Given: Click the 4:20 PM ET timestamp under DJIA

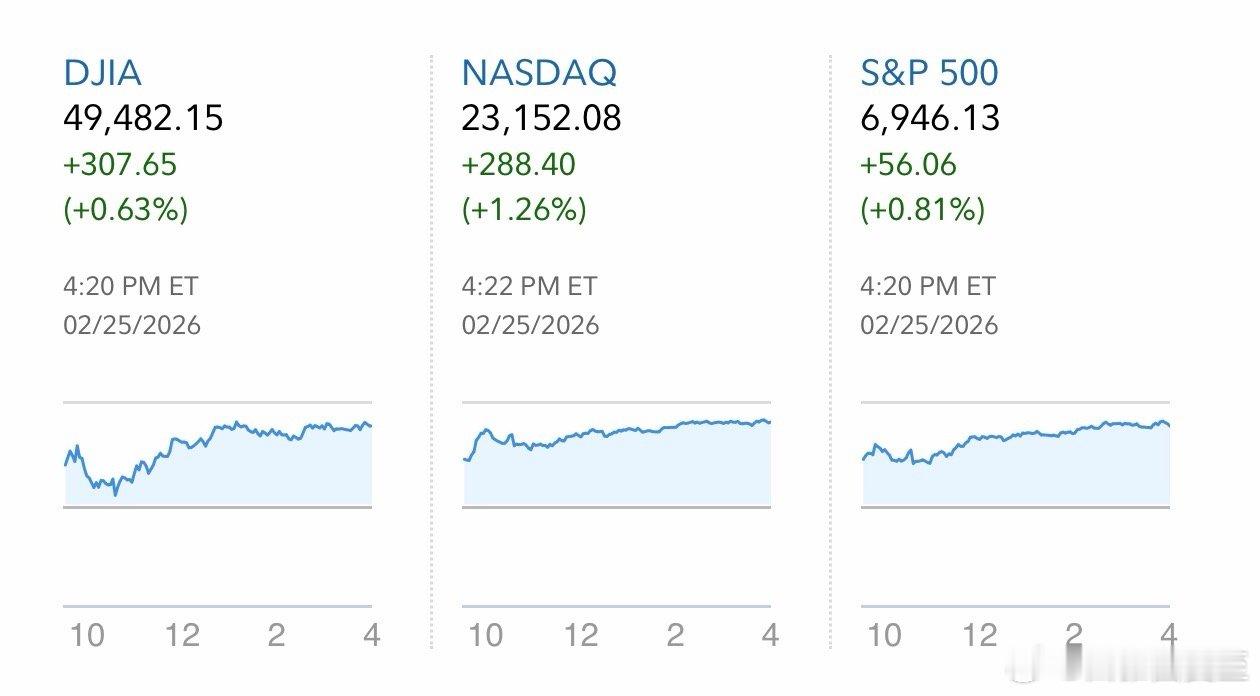Looking at the screenshot, I should pos(131,286).
